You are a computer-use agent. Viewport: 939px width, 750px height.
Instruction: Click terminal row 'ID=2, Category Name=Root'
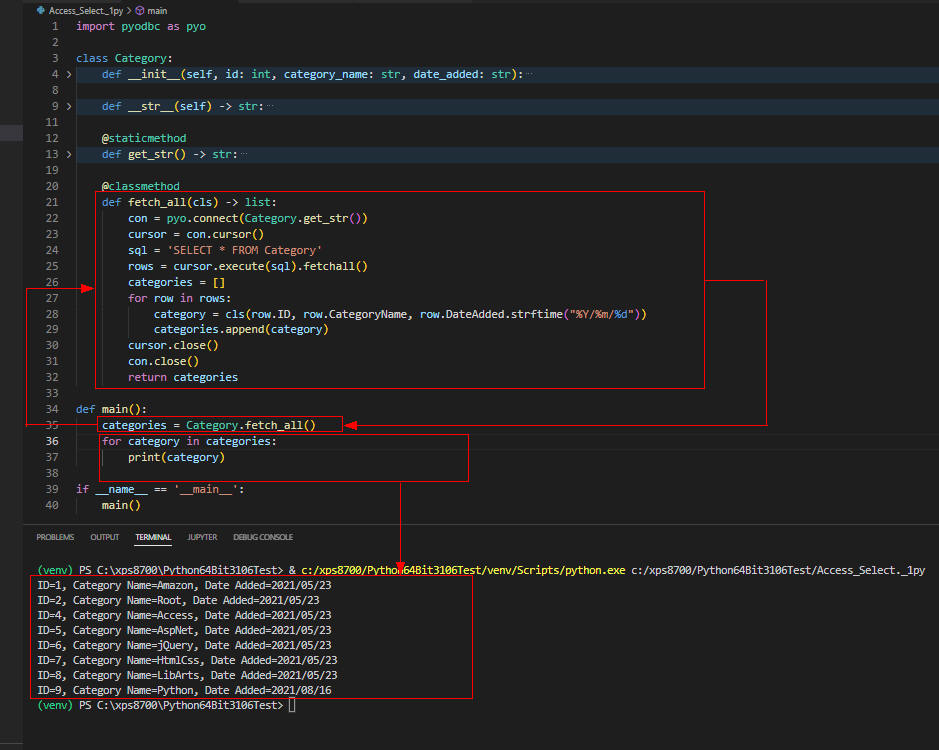coord(178,600)
